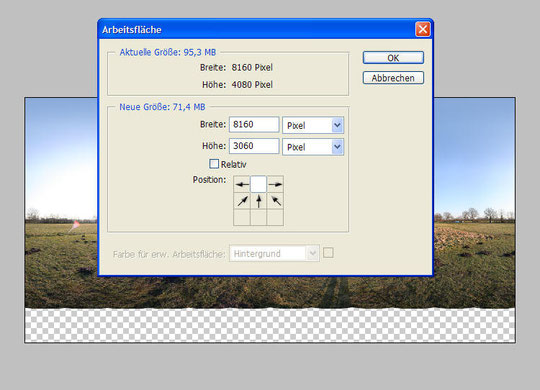Click the Neue Größe: 71,4 MB label

coord(162,107)
